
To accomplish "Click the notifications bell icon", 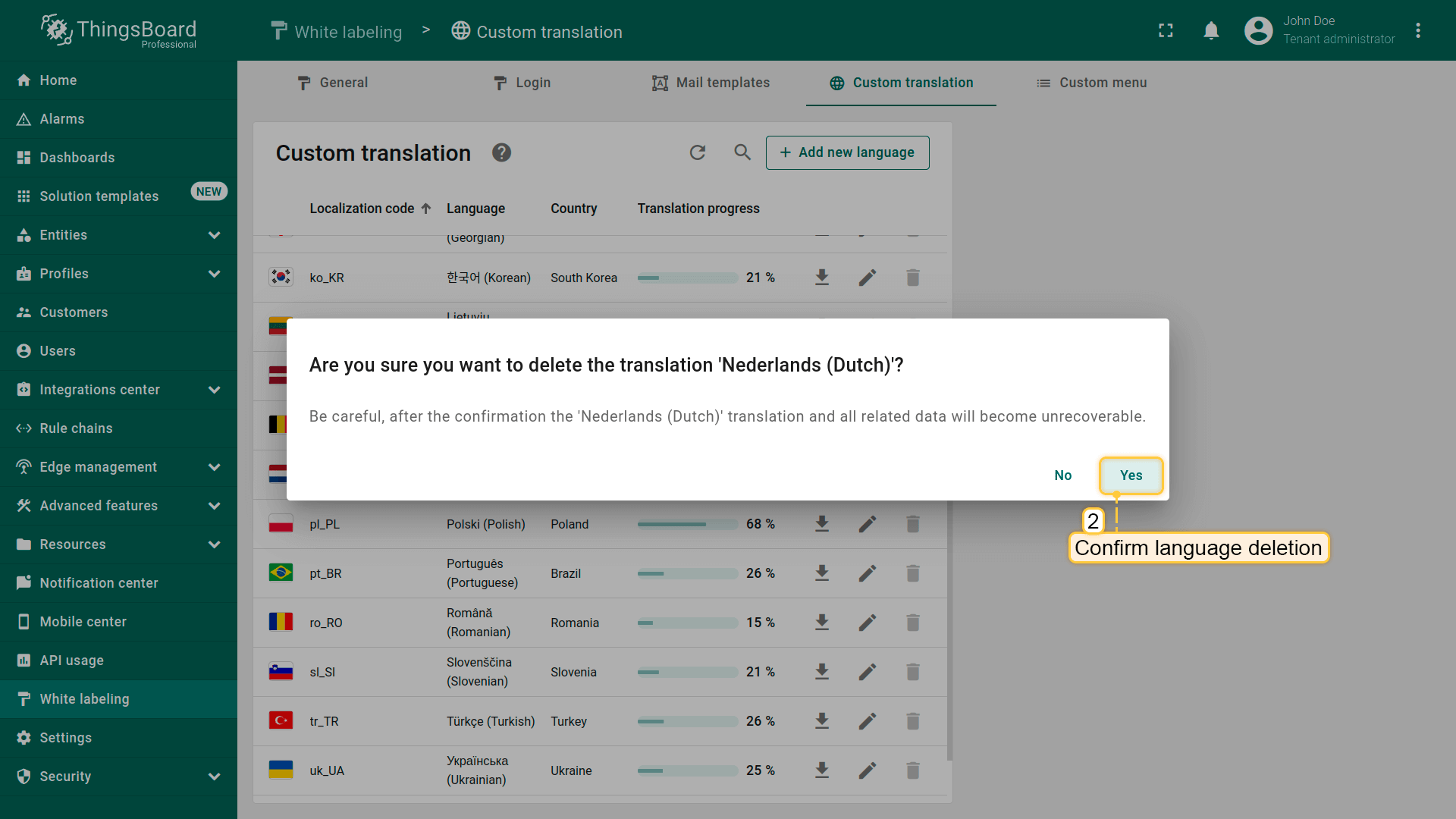I will [1211, 30].
